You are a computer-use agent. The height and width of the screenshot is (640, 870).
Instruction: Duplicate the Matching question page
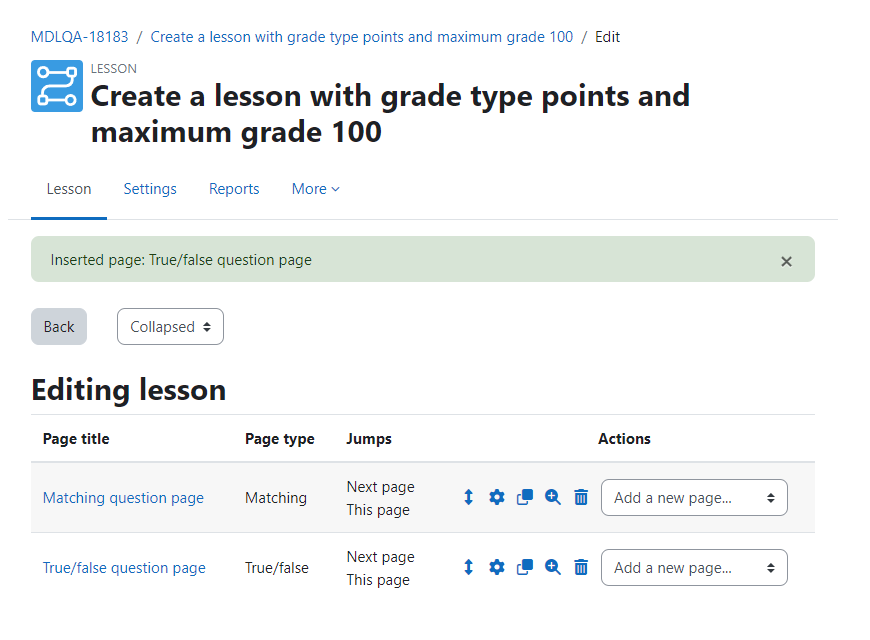coord(525,497)
